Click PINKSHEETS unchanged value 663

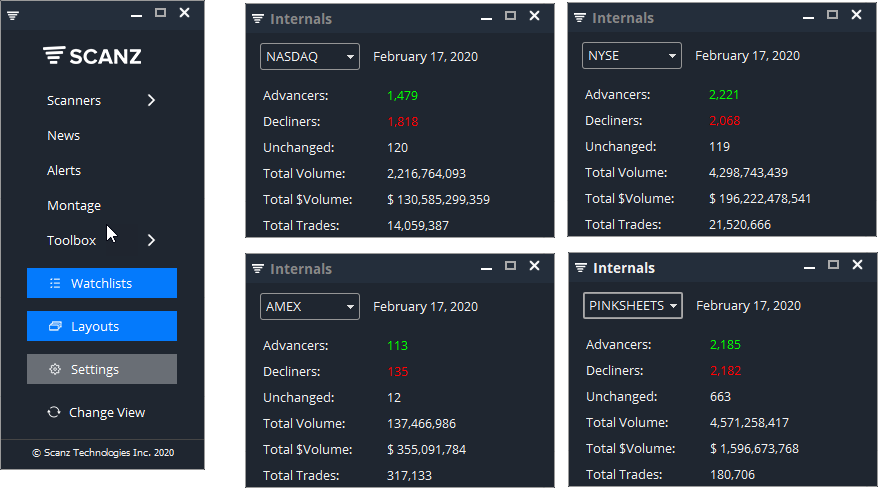point(720,397)
